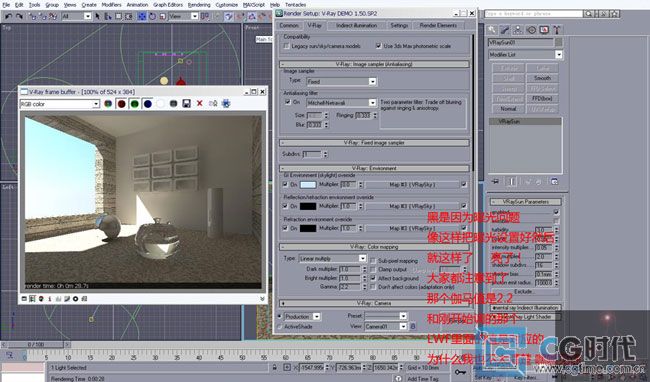This screenshot has height=382, width=650.
Task: Open the Modifiers menu
Action: pos(112,5)
